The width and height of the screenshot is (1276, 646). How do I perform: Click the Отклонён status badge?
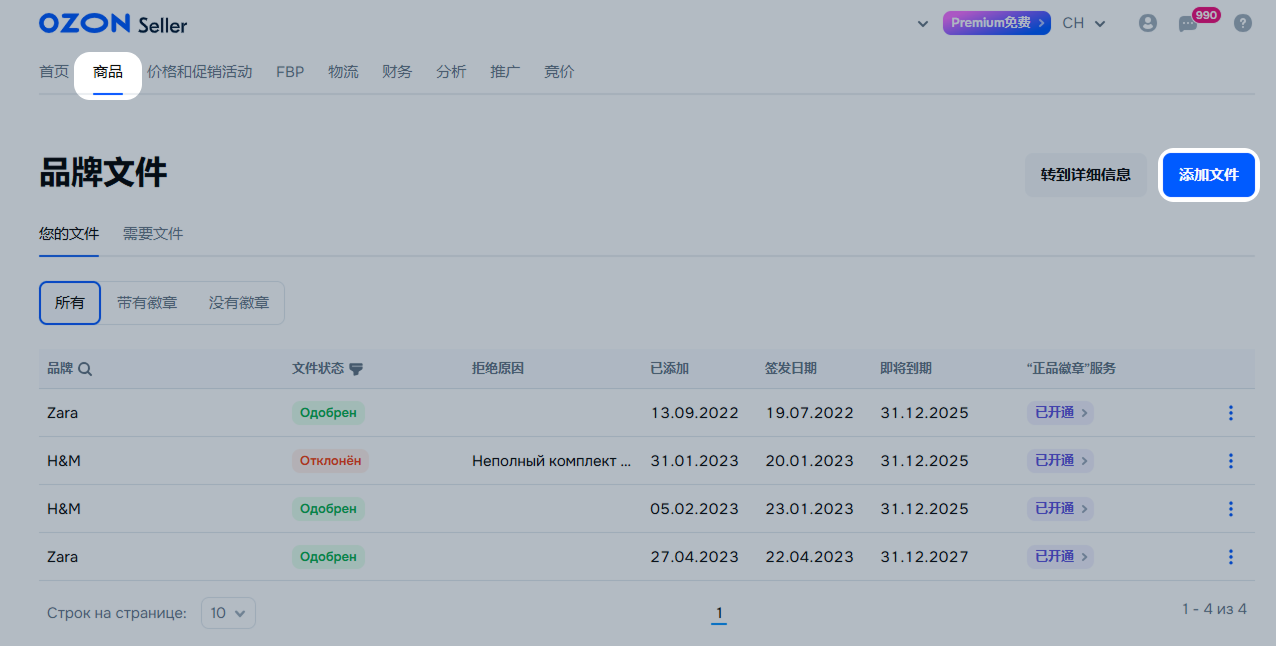click(x=330, y=461)
